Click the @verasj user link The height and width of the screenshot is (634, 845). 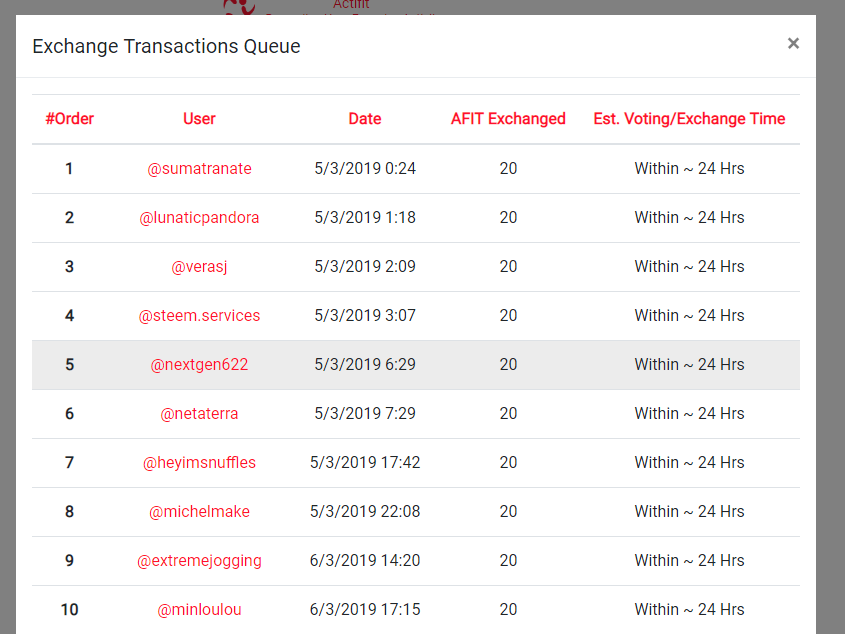tap(199, 267)
